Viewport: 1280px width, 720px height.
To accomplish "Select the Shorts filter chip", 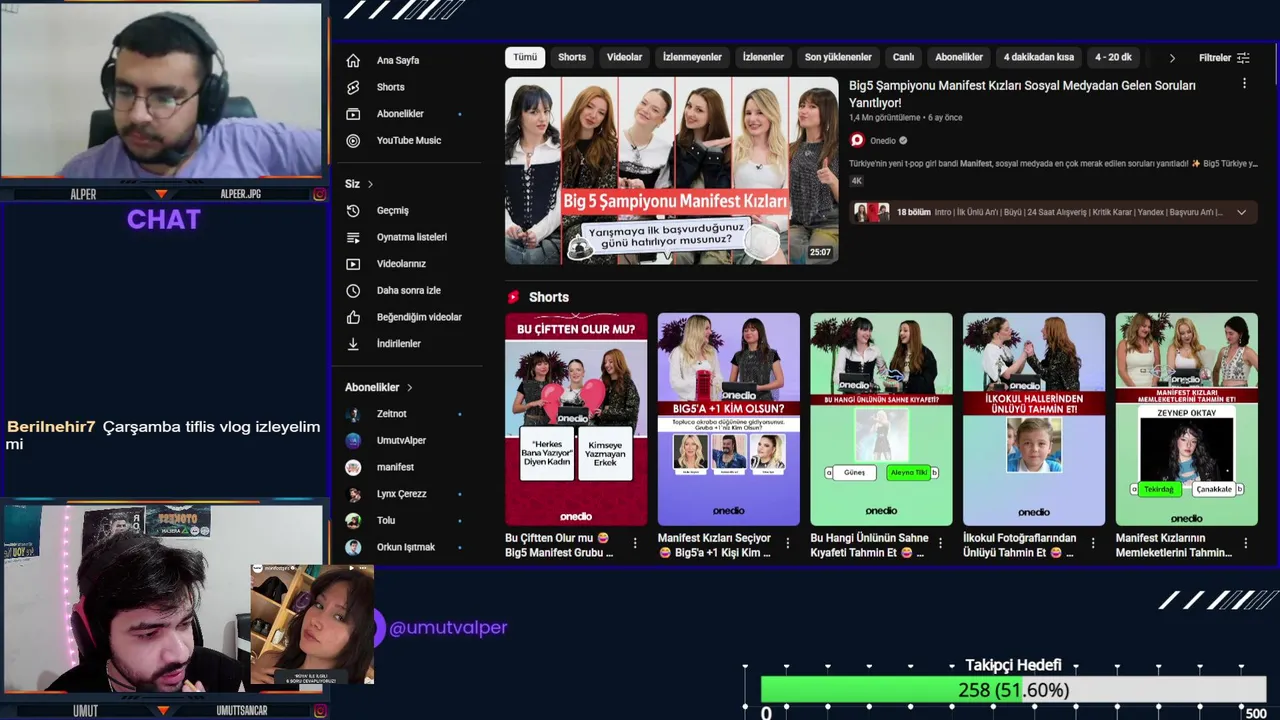I will pos(572,57).
